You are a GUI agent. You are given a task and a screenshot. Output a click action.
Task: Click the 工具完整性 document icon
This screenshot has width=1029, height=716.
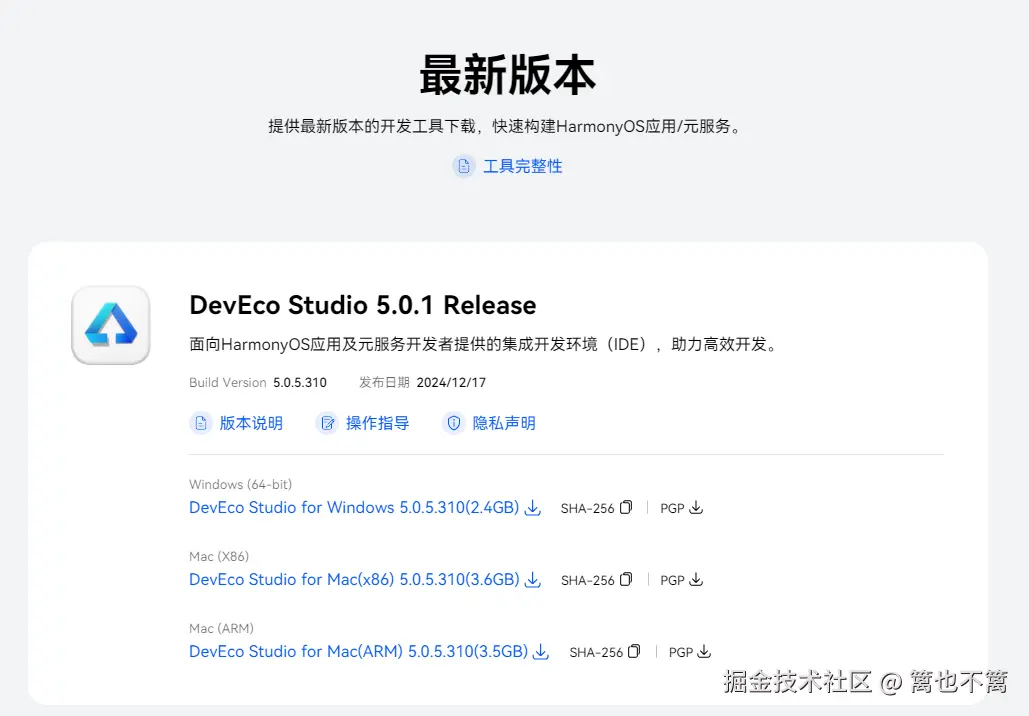pyautogui.click(x=463, y=166)
